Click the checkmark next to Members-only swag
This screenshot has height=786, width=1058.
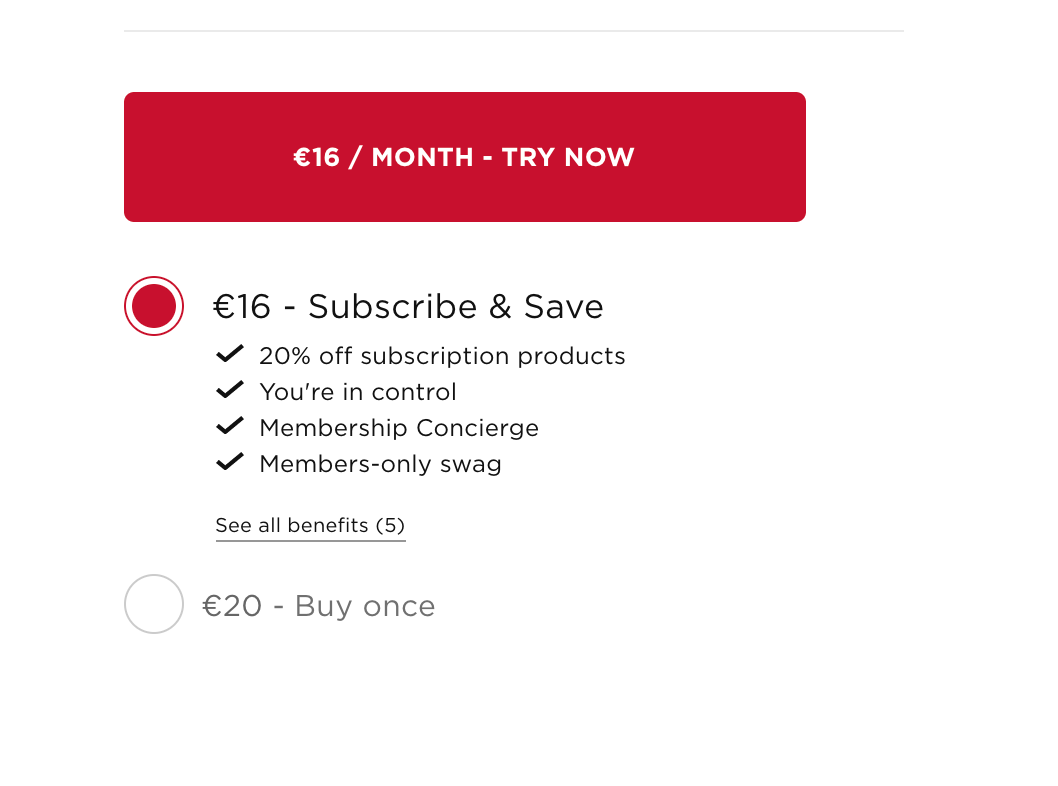click(x=230, y=462)
